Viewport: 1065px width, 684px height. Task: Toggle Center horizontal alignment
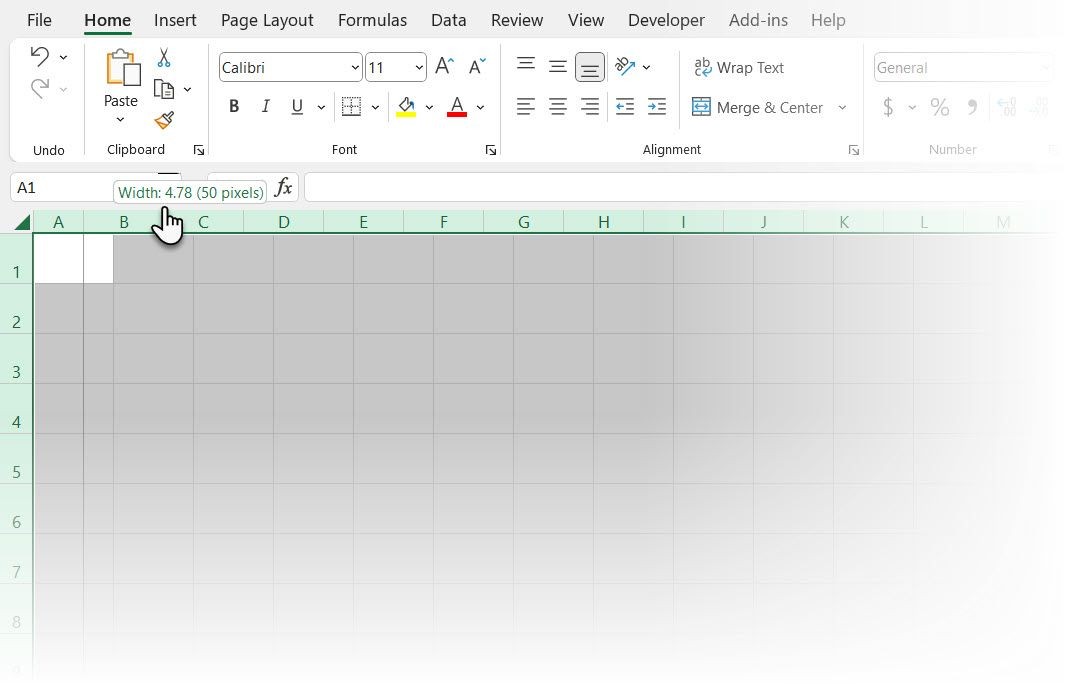tap(558, 107)
